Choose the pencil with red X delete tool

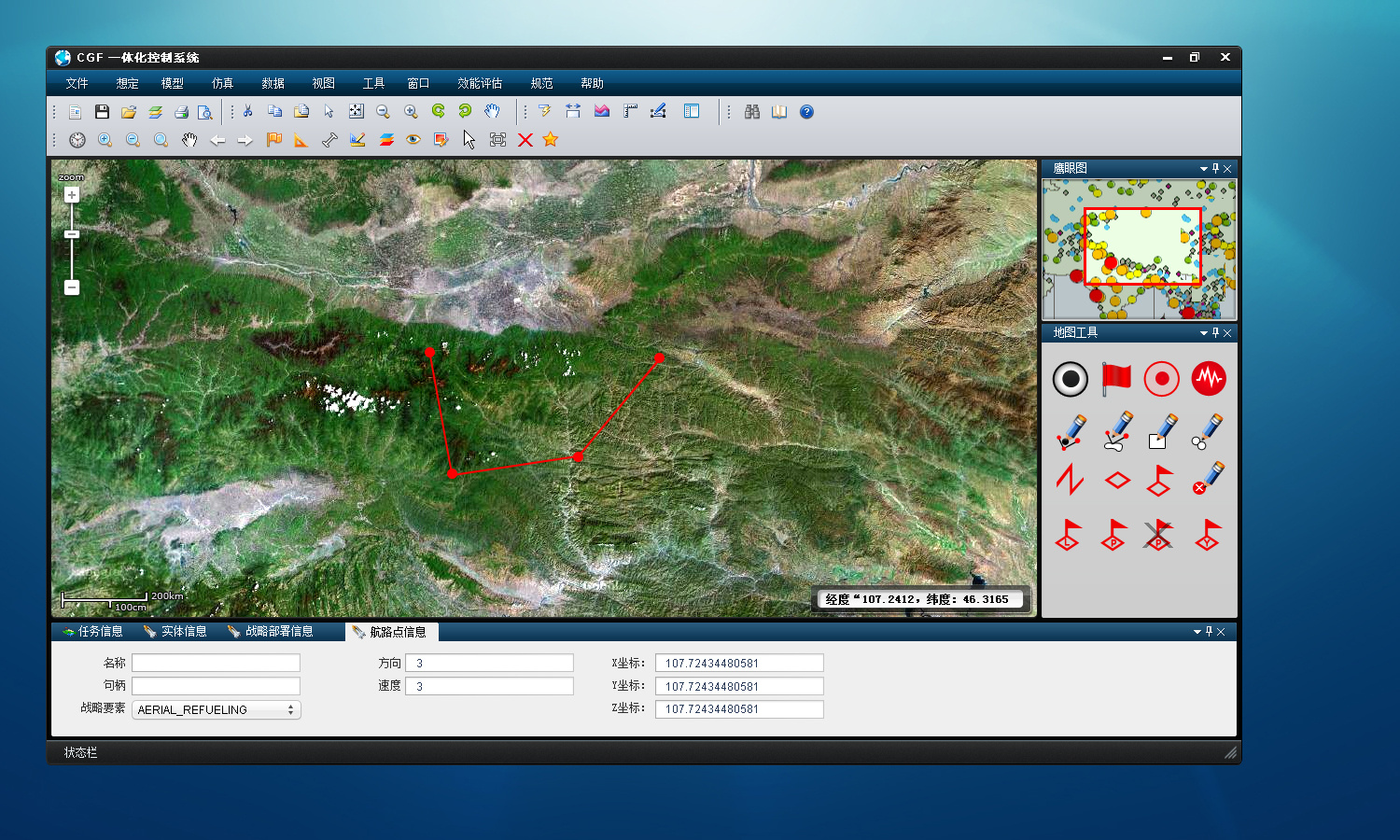(1208, 478)
